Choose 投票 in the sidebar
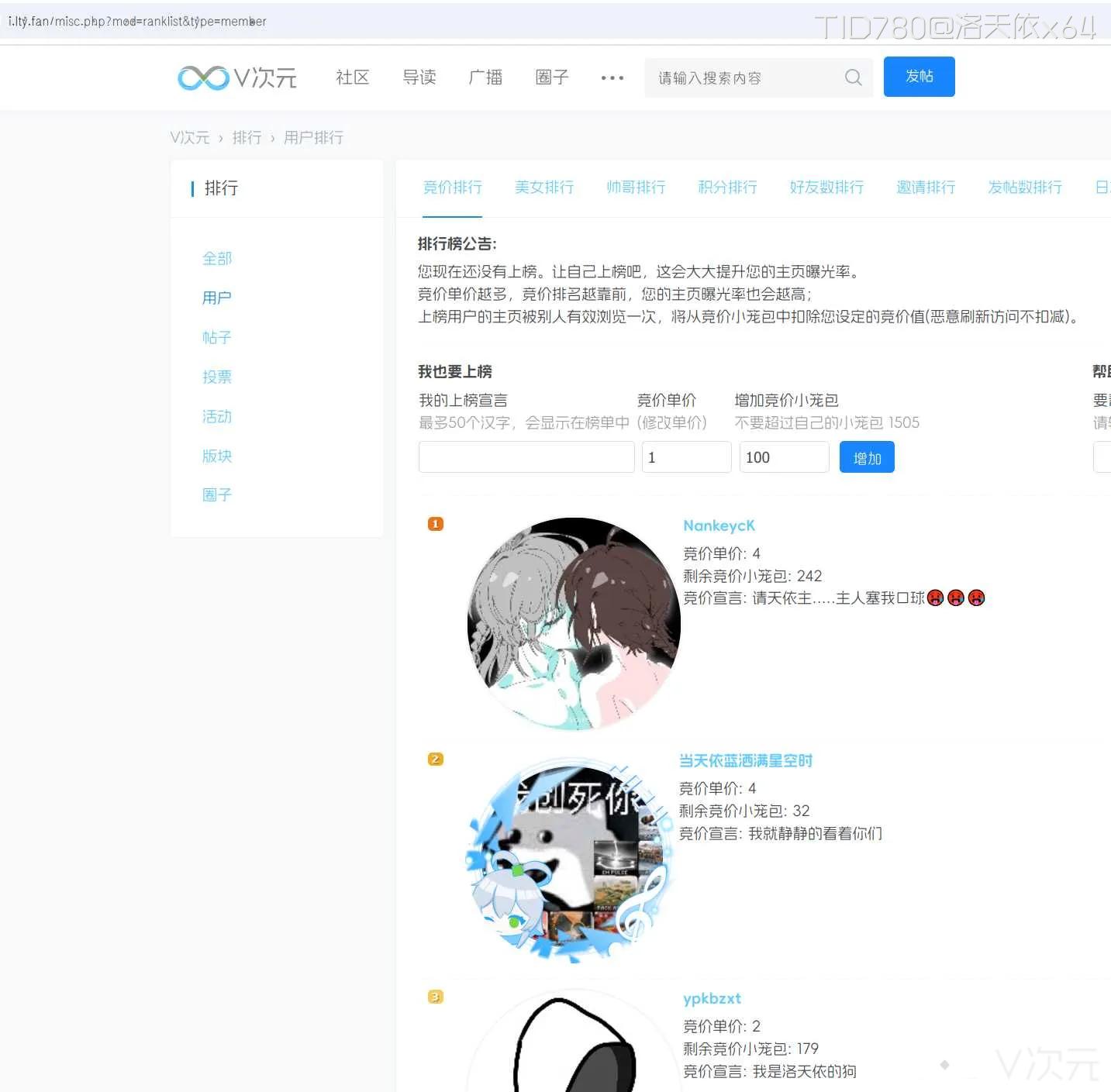This screenshot has height=1092, width=1111. [x=217, y=377]
